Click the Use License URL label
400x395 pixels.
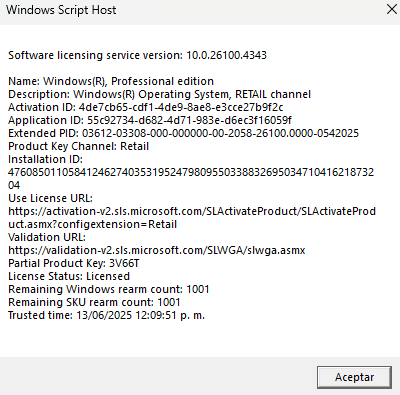(50, 198)
